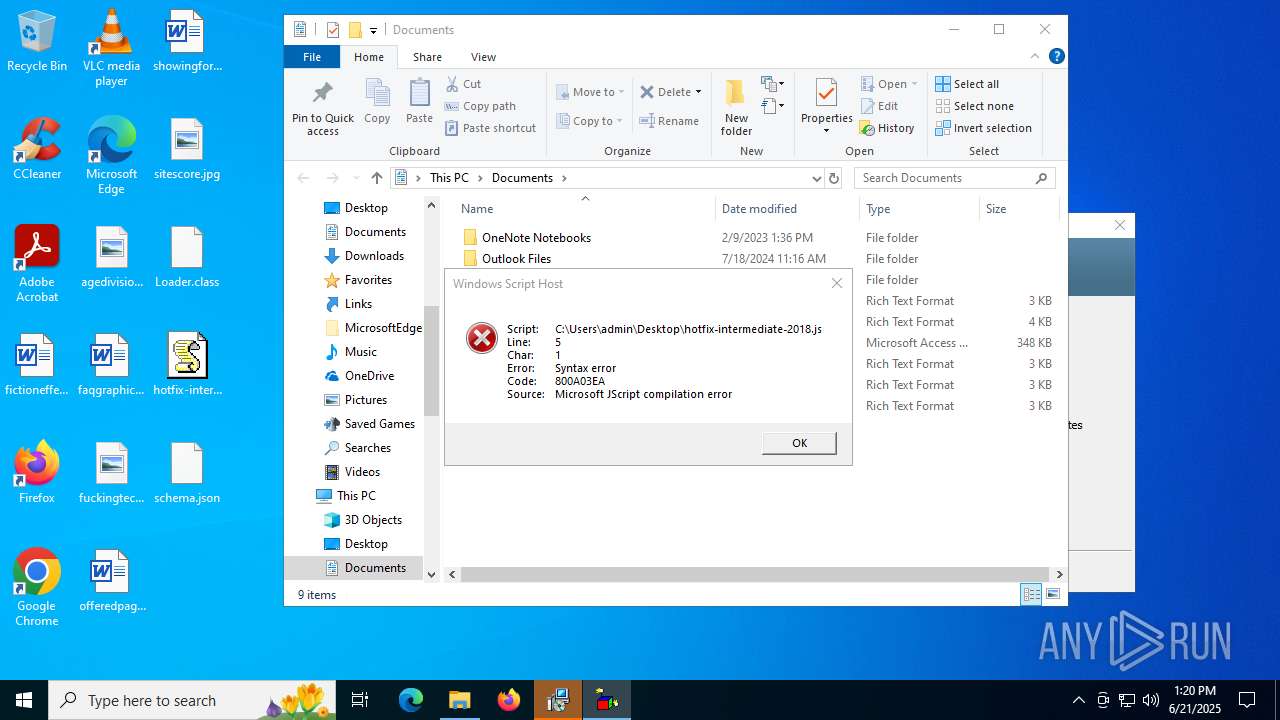This screenshot has height=720, width=1280.
Task: Open Firefox from the taskbar
Action: pyautogui.click(x=509, y=700)
